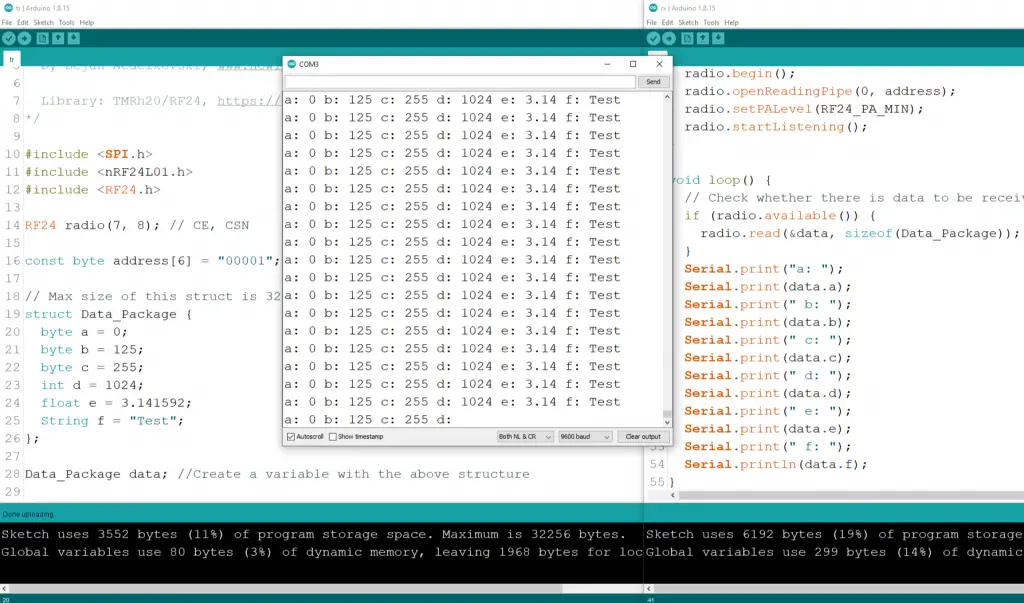Disable the Autoscroll checkbox

291,437
